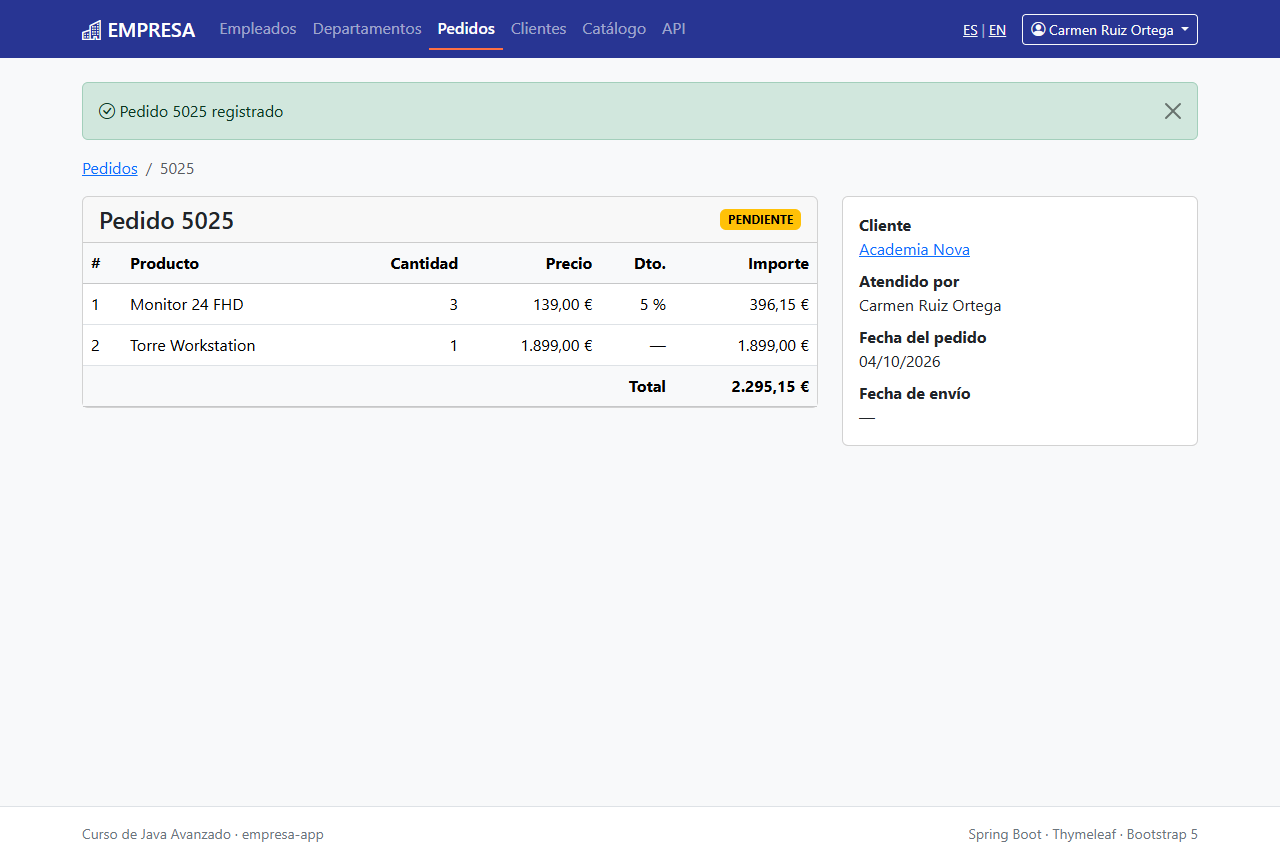Switch language to ES
The width and height of the screenshot is (1280, 860).
point(970,30)
